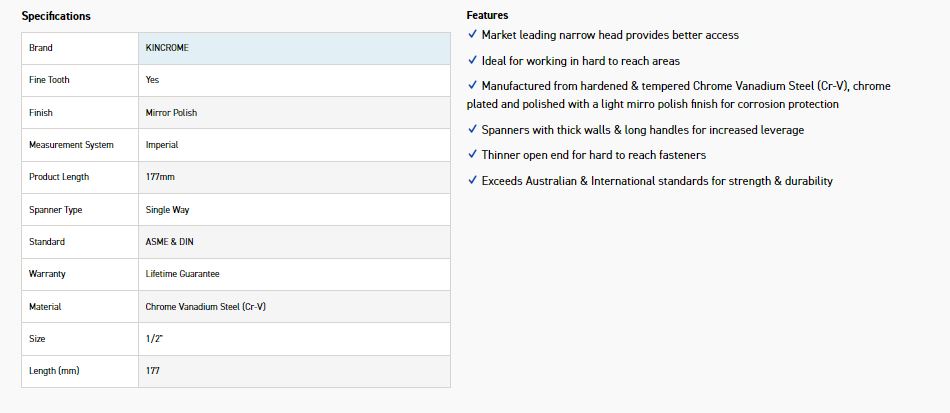Click checkmark next to Australian standards feature
The image size is (950, 413).
point(472,181)
